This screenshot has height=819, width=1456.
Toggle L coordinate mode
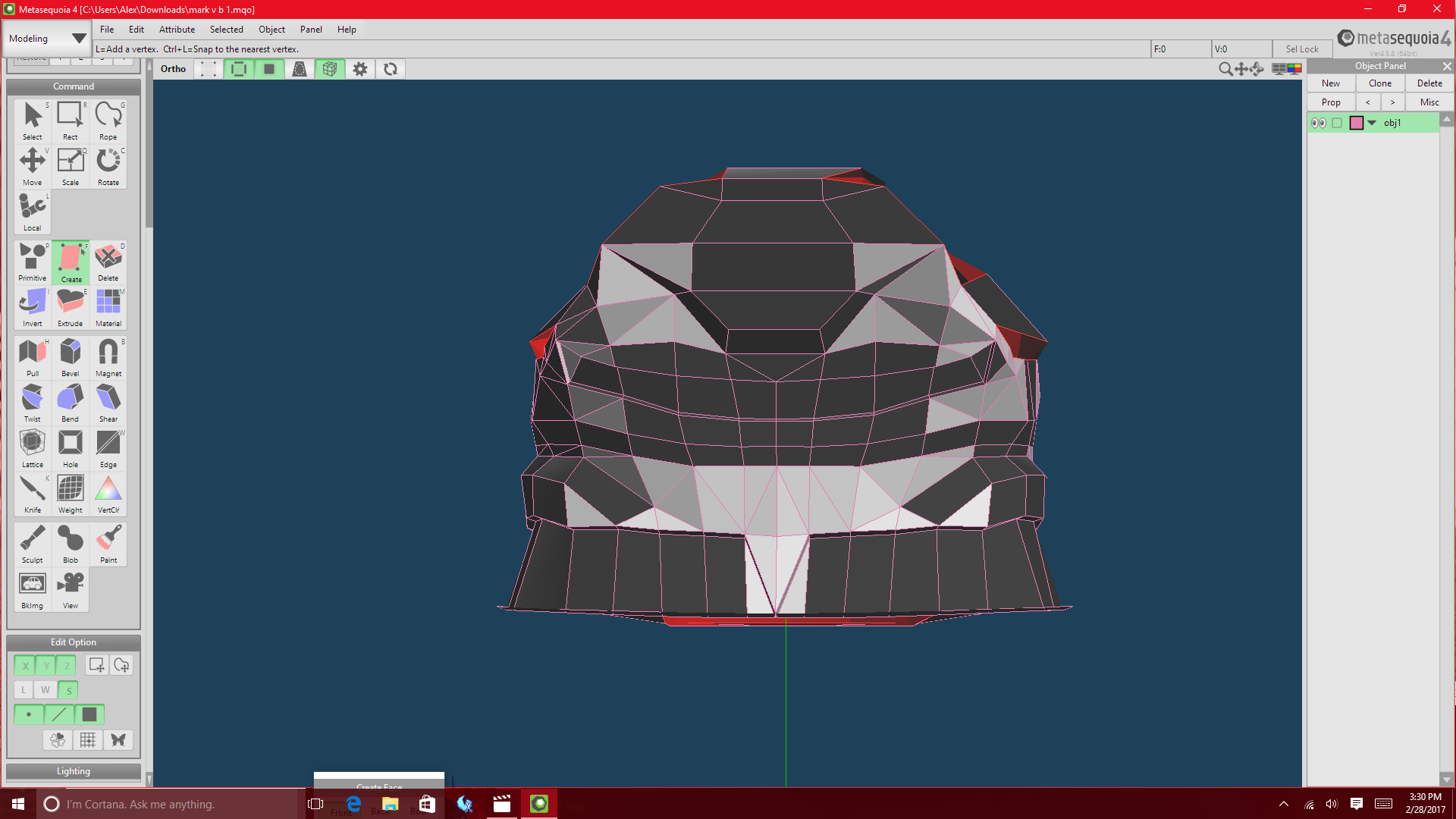[24, 690]
